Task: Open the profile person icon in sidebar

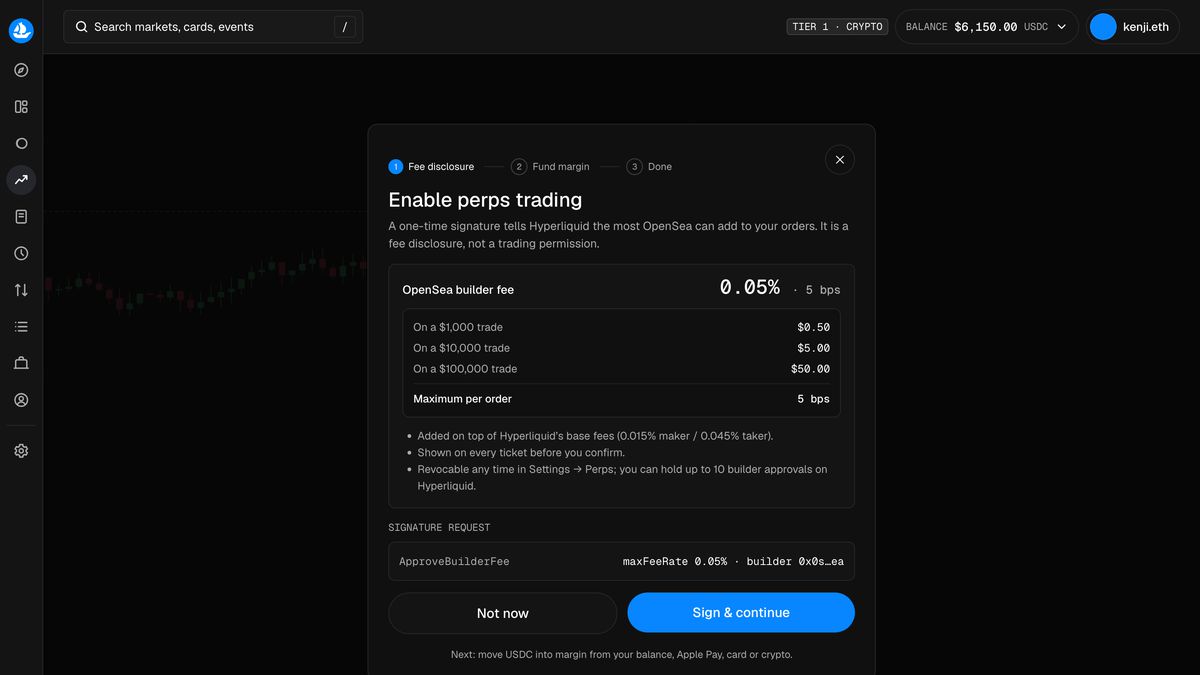Action: [21, 400]
